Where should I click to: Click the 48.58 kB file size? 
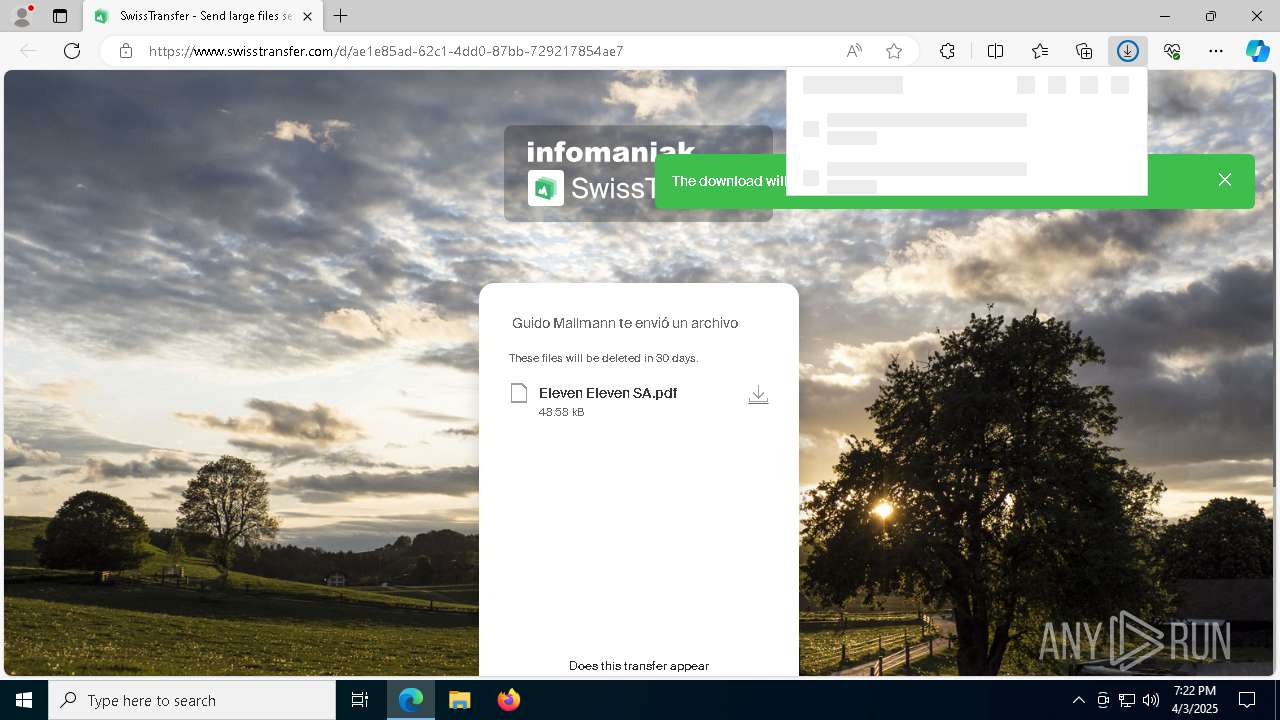tap(561, 412)
